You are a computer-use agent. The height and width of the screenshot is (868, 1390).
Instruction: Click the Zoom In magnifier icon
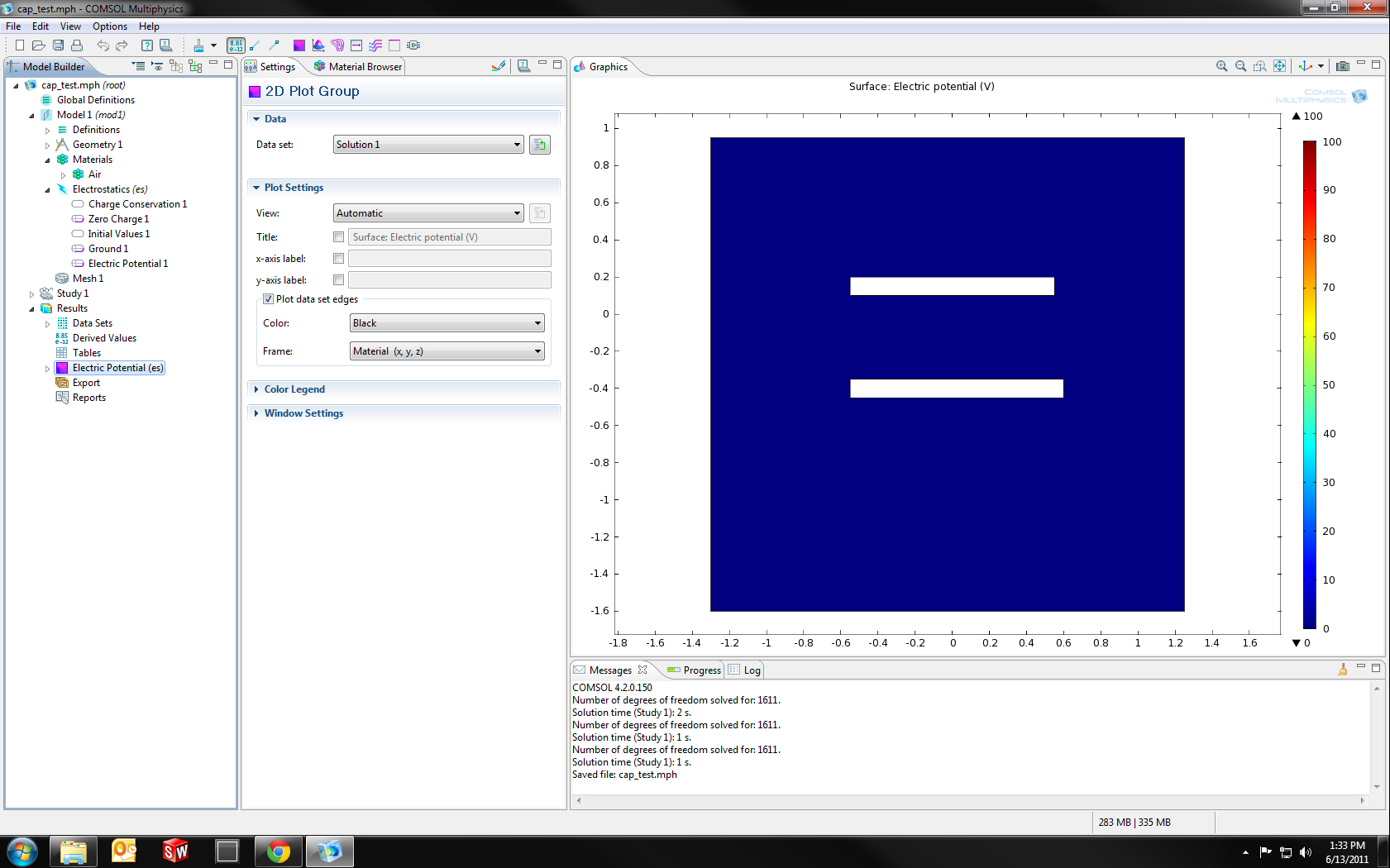tap(1221, 66)
